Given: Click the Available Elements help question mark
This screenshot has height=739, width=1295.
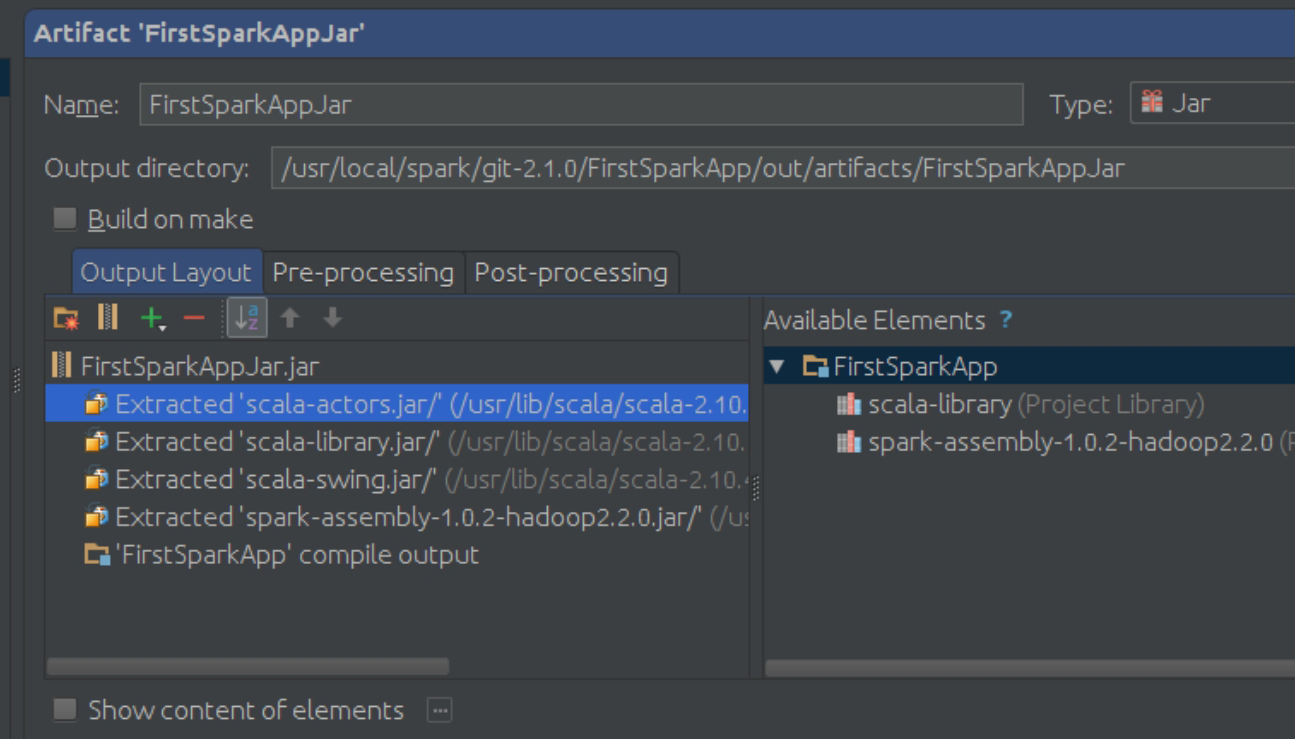Looking at the screenshot, I should [1006, 320].
